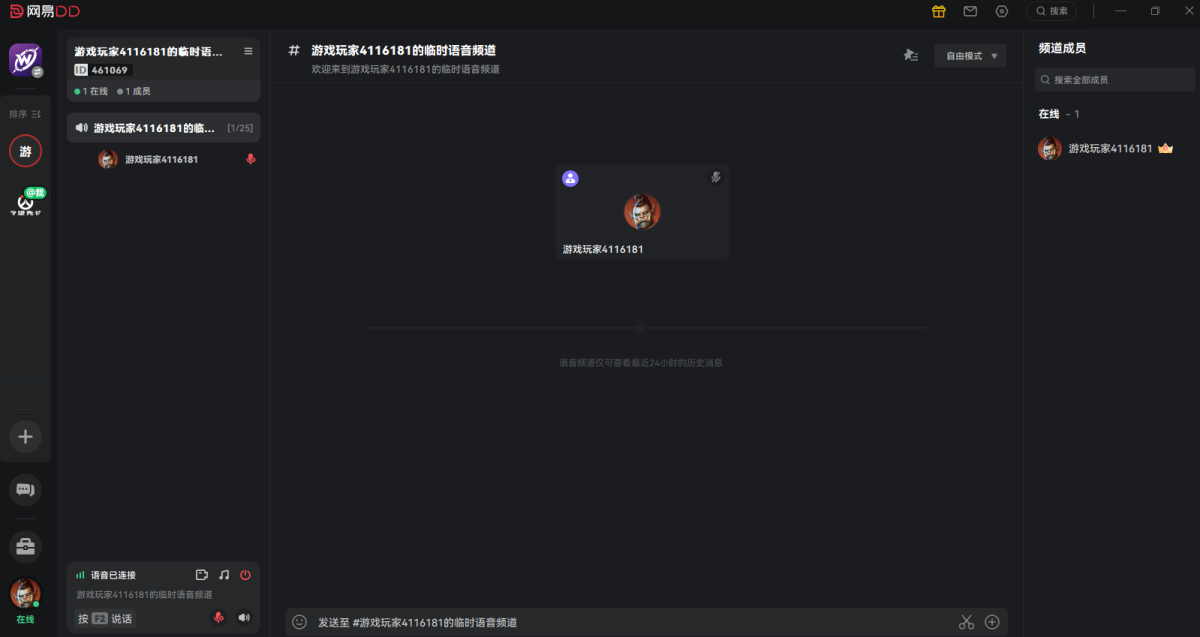Disconnect voice with the red power icon
The image size is (1200, 637).
click(245, 575)
